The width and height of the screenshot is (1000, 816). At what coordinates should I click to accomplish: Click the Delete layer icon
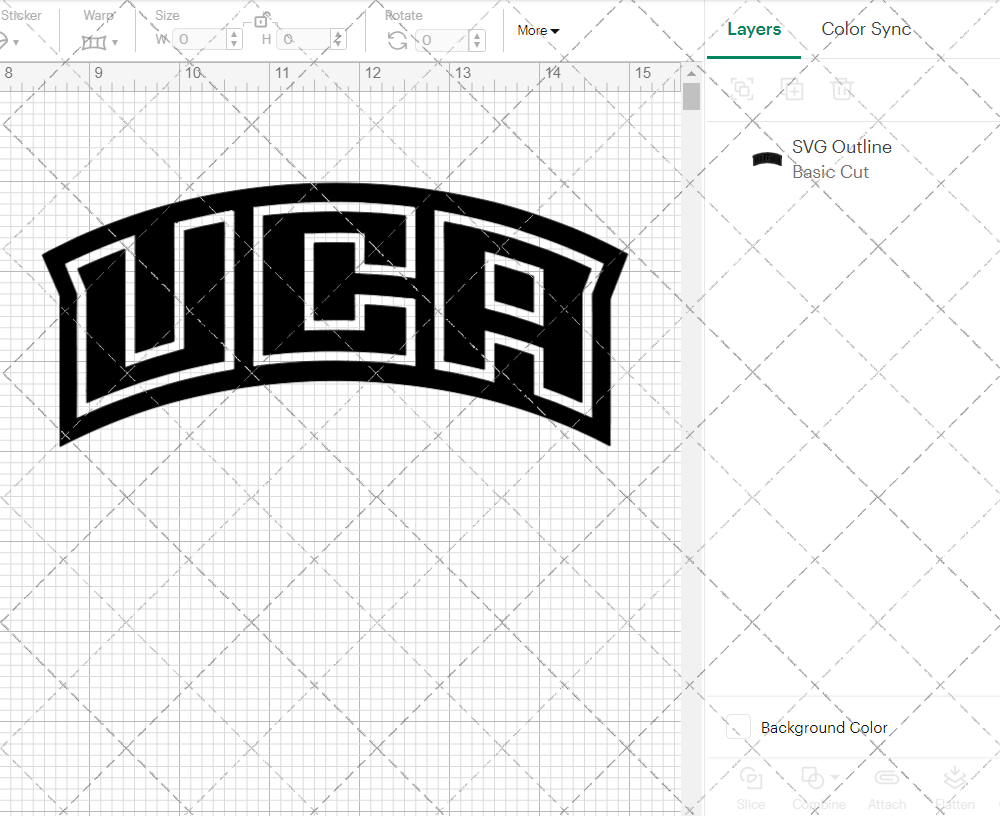click(842, 89)
